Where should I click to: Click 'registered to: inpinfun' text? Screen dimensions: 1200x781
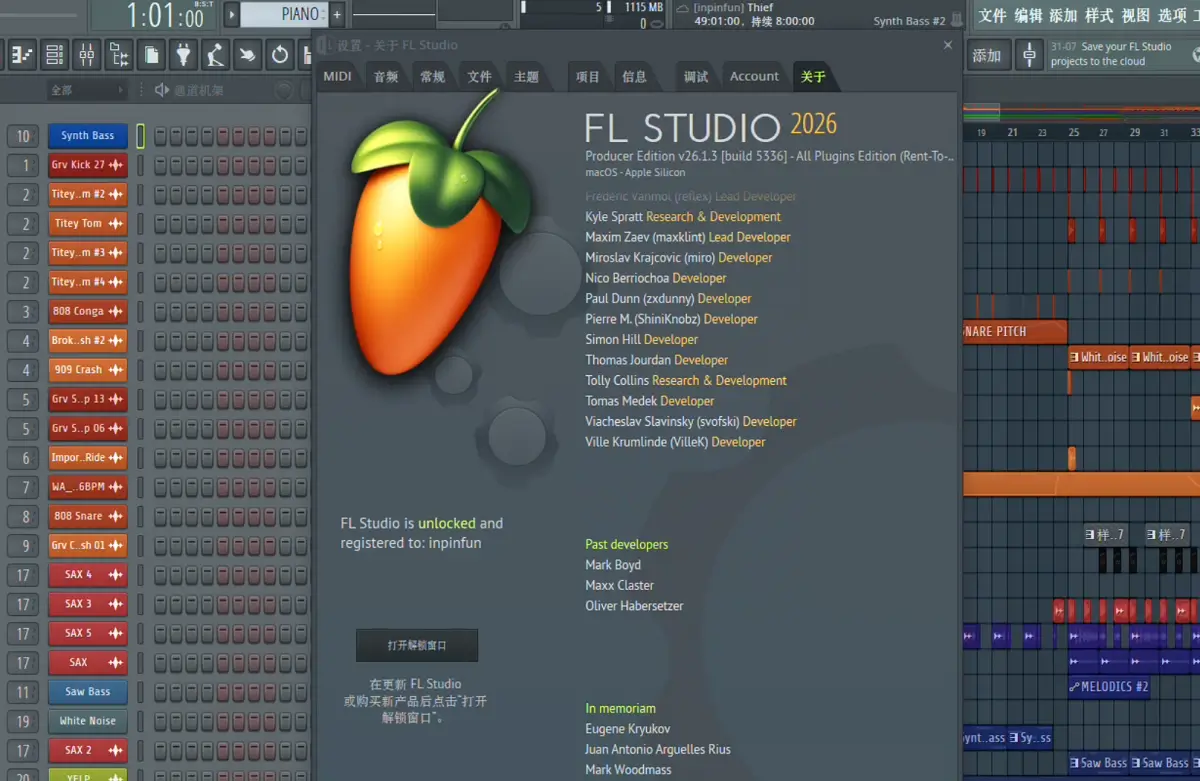click(411, 544)
